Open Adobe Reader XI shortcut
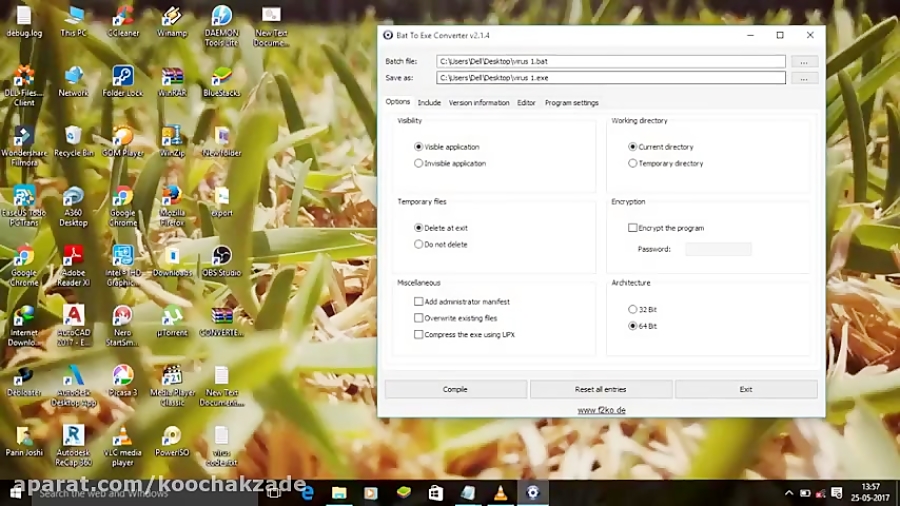The height and width of the screenshot is (506, 900). coord(73,266)
